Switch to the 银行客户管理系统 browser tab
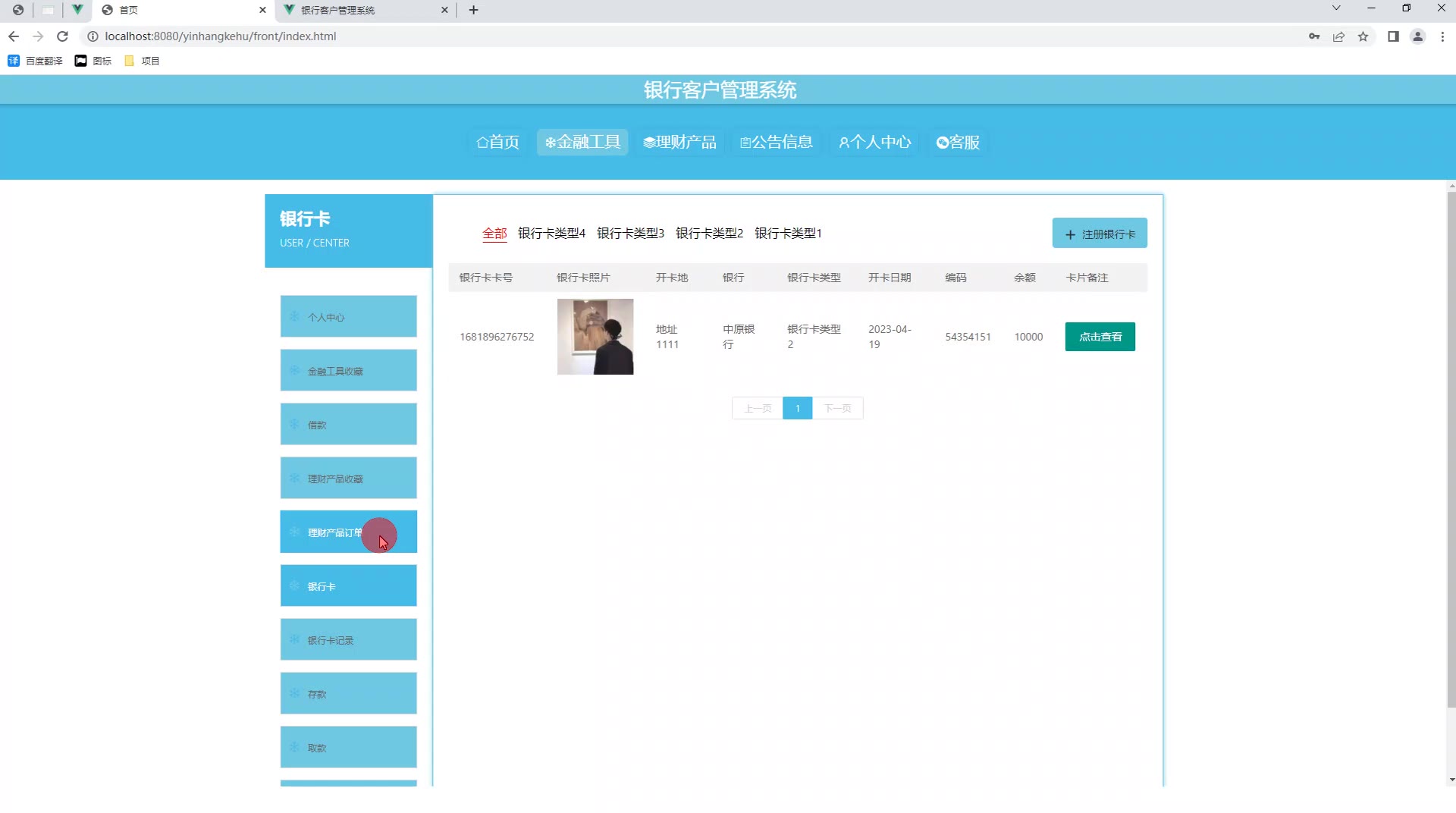 click(366, 10)
